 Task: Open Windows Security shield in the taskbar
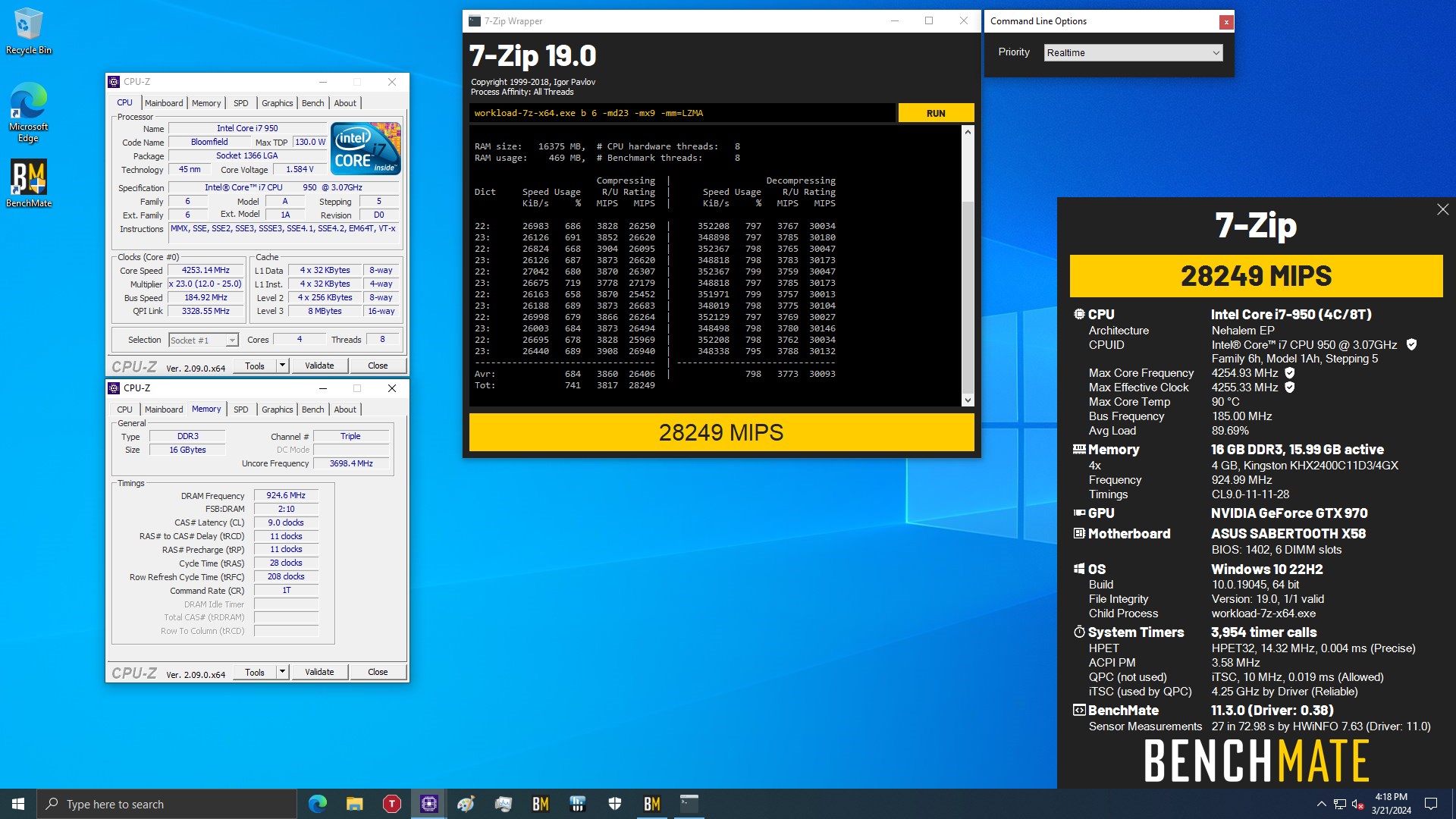tap(615, 804)
